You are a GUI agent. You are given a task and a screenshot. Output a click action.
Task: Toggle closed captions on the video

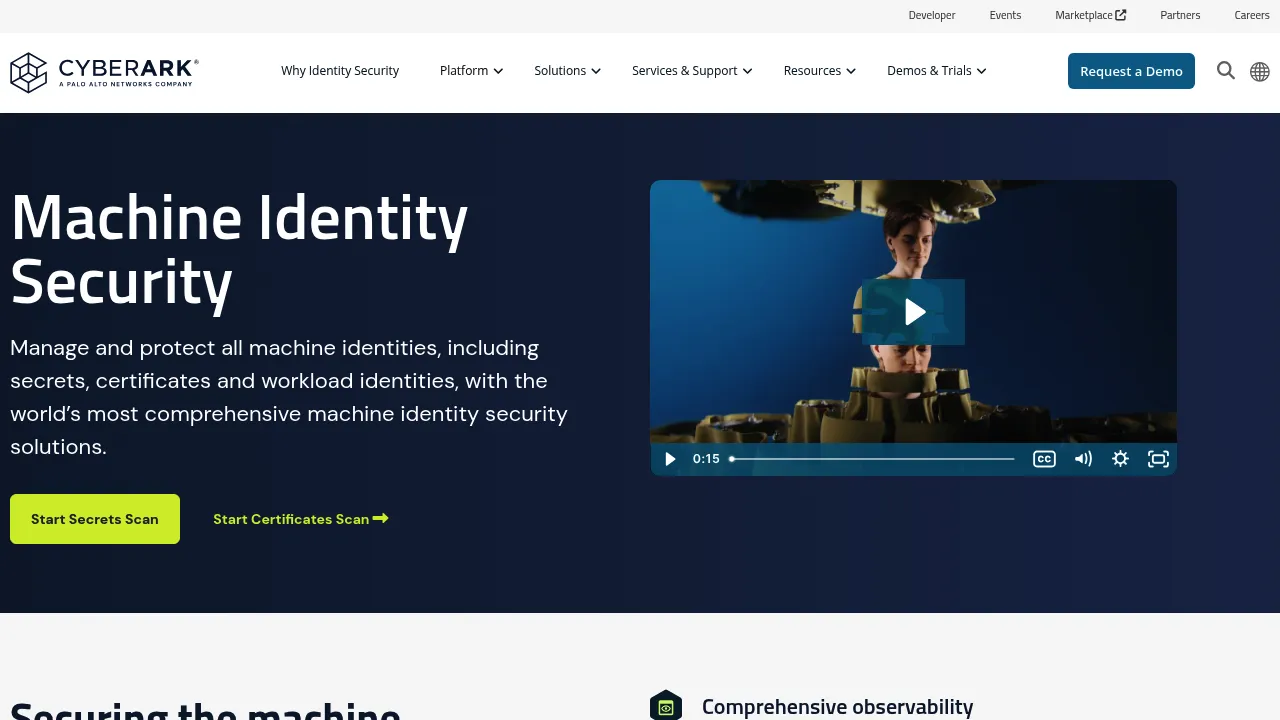click(1044, 459)
